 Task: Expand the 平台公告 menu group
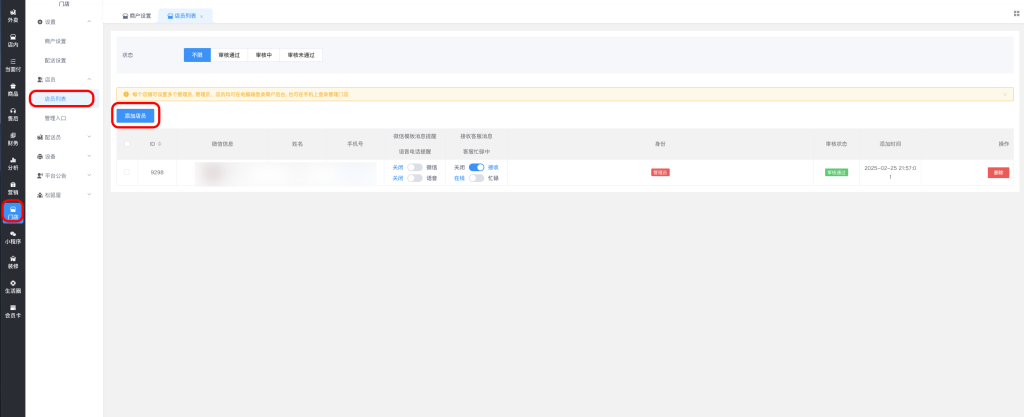coord(63,175)
